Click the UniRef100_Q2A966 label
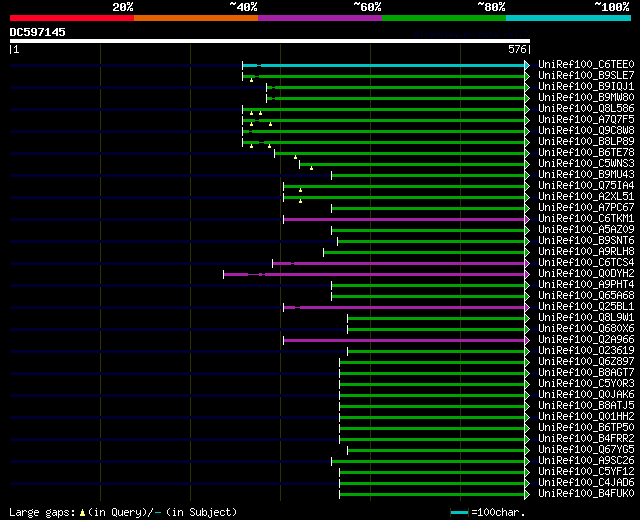Image resolution: width=640 pixels, height=520 pixels. point(586,340)
